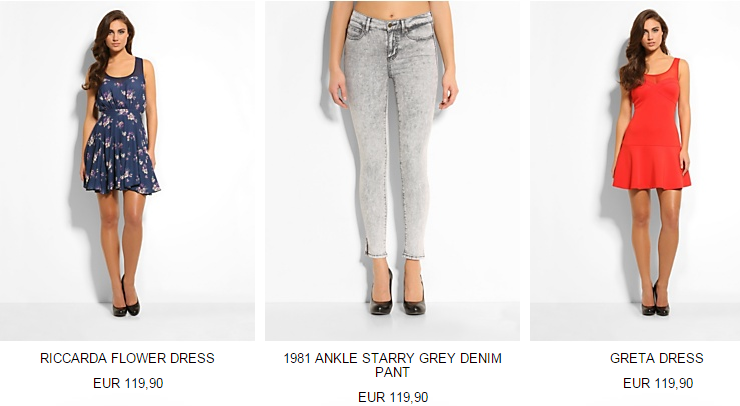Image resolution: width=740 pixels, height=406 pixels.
Task: Click the black heels in the Greta Dress photo
Action: (x=656, y=299)
